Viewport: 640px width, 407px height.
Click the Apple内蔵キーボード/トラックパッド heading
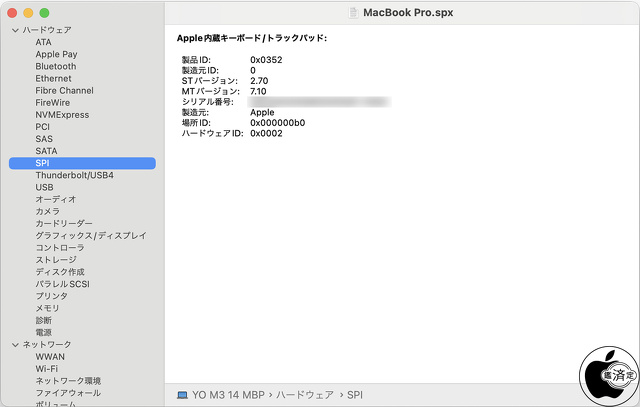[x=251, y=38]
